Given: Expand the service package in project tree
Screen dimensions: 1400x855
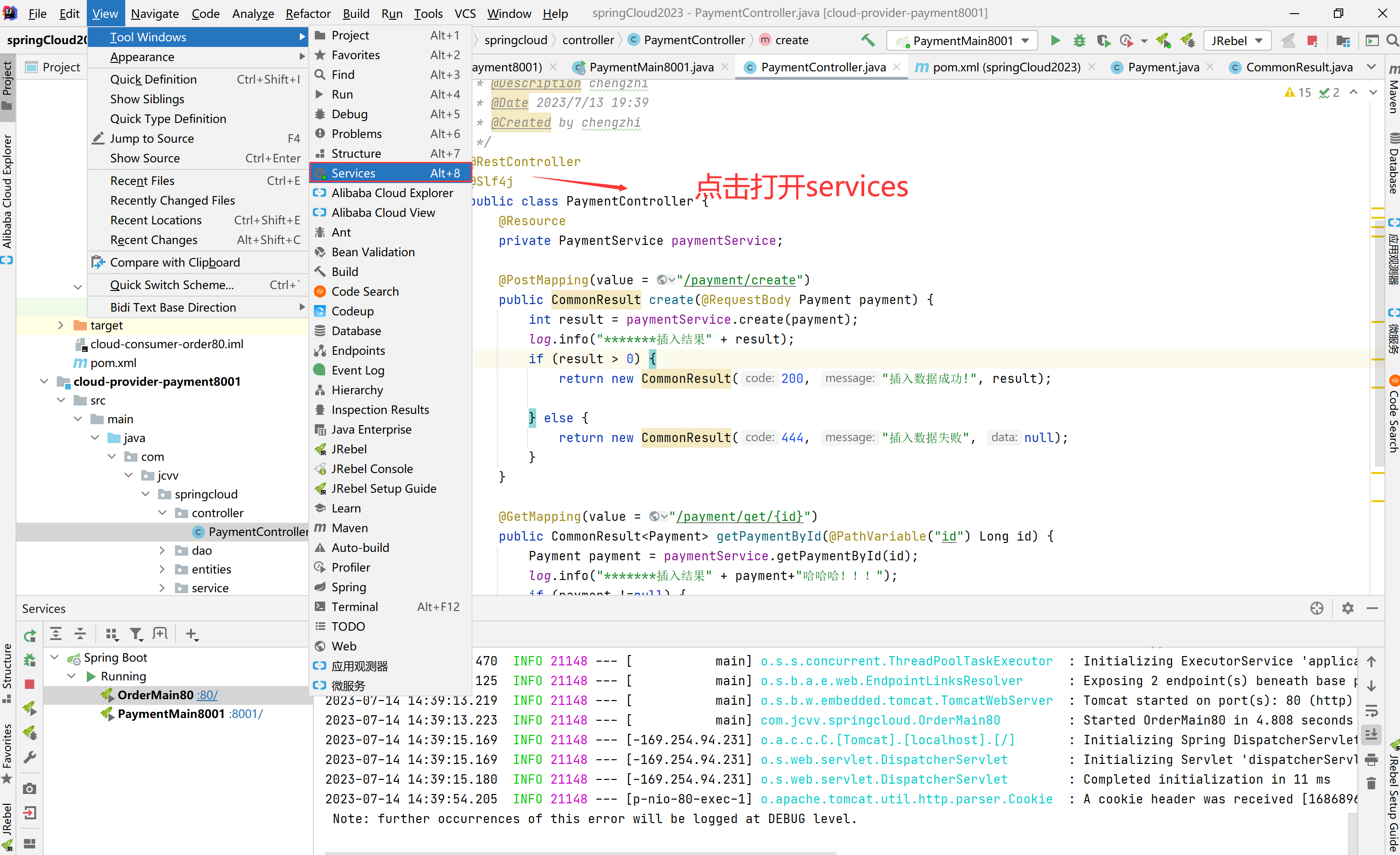Looking at the screenshot, I should [162, 588].
